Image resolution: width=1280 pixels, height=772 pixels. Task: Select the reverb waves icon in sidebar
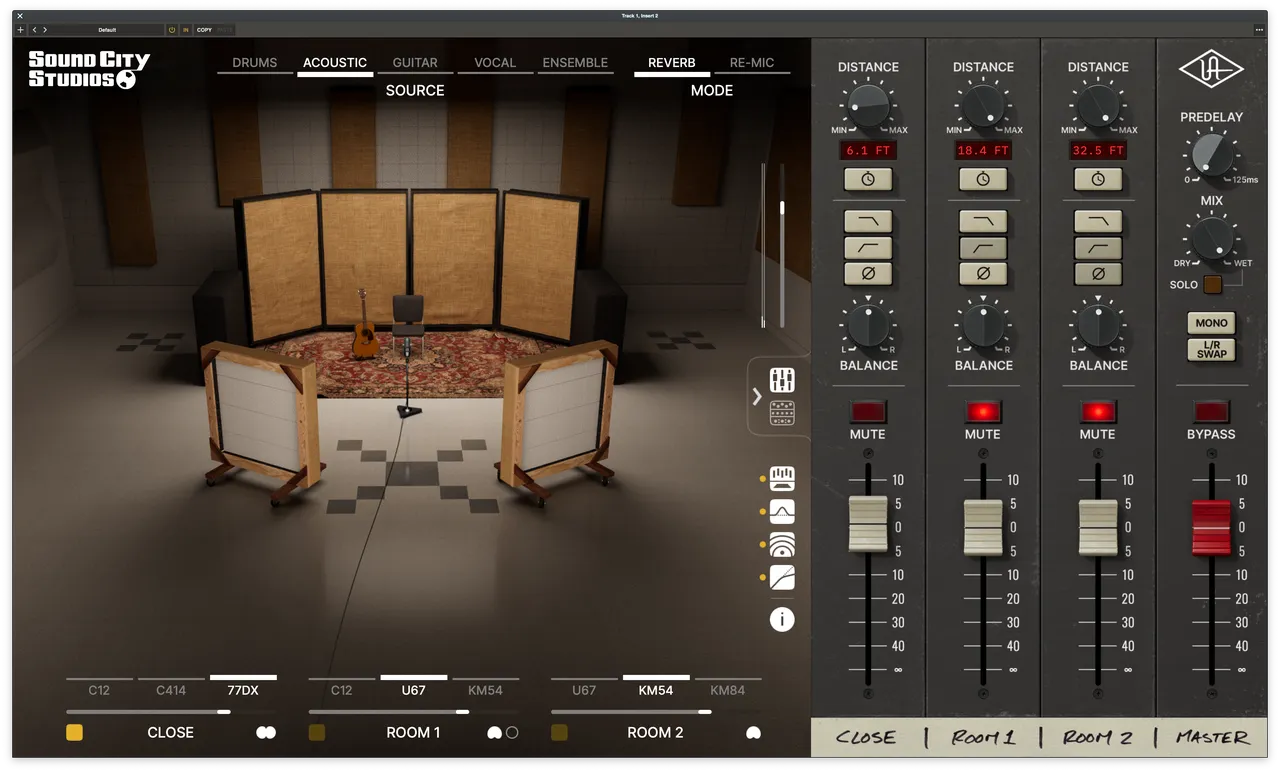[x=781, y=544]
